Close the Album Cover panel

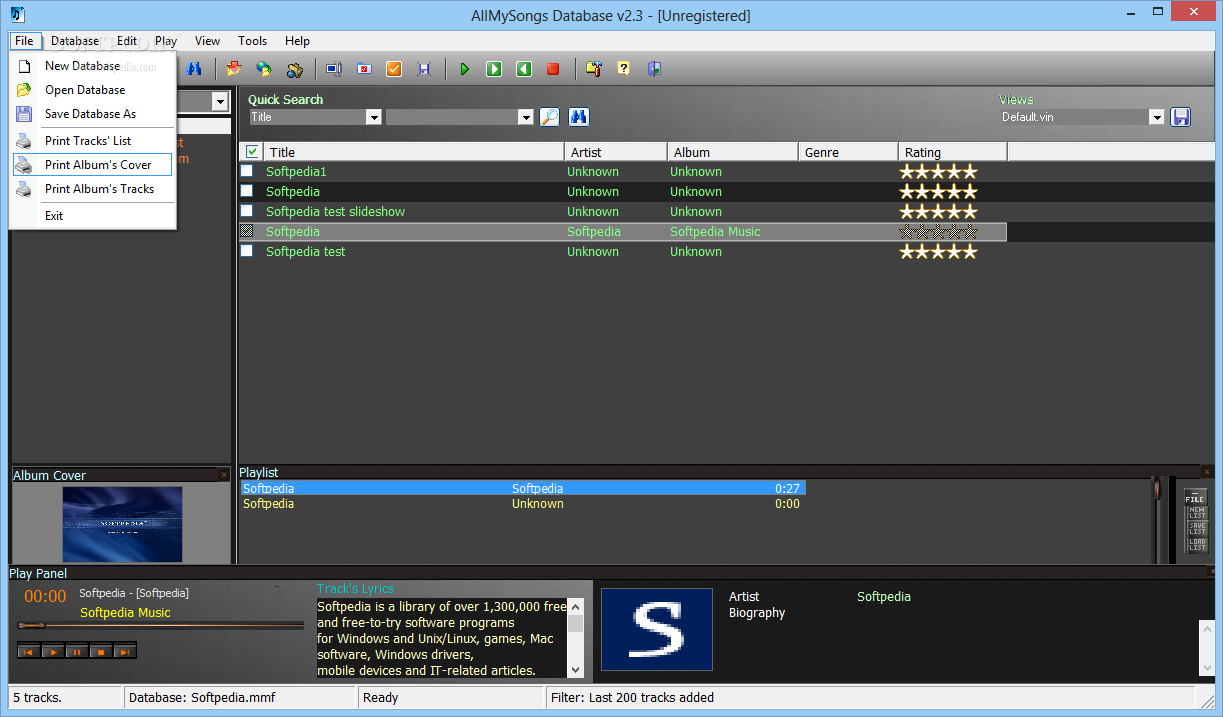(224, 475)
